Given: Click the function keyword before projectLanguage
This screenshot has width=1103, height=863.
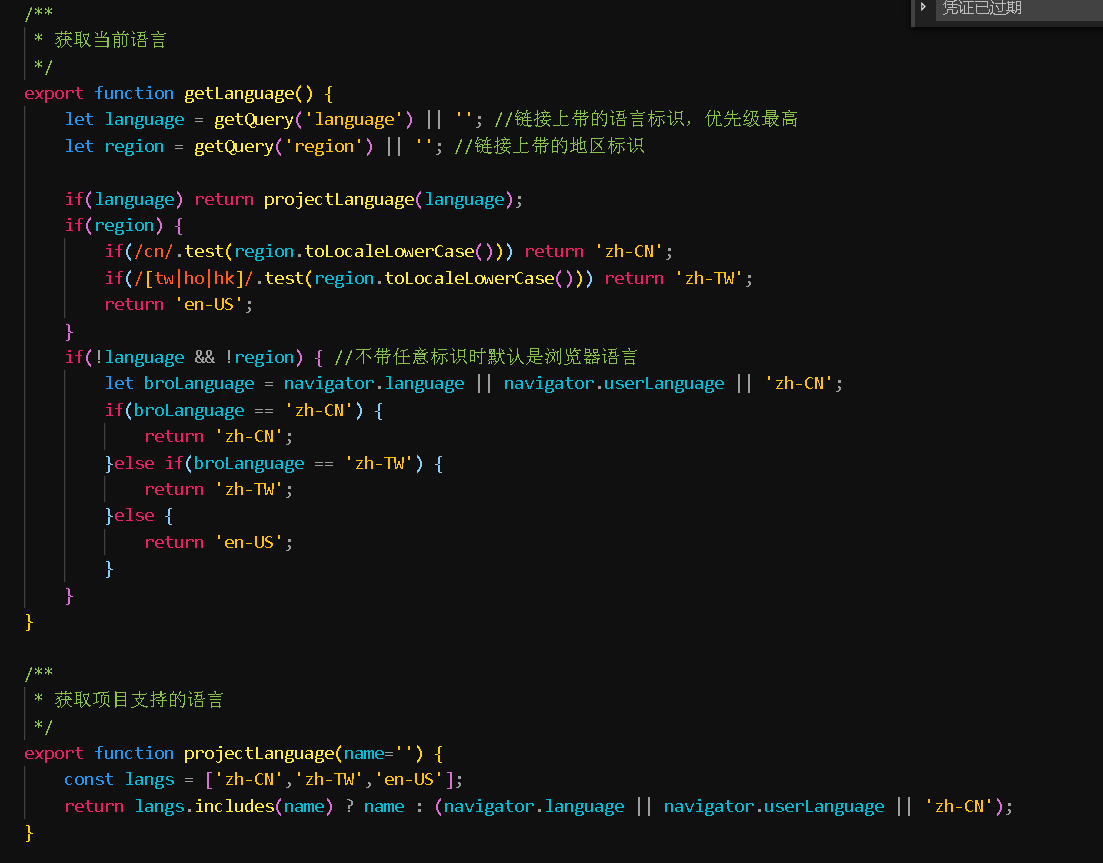Looking at the screenshot, I should tap(134, 753).
